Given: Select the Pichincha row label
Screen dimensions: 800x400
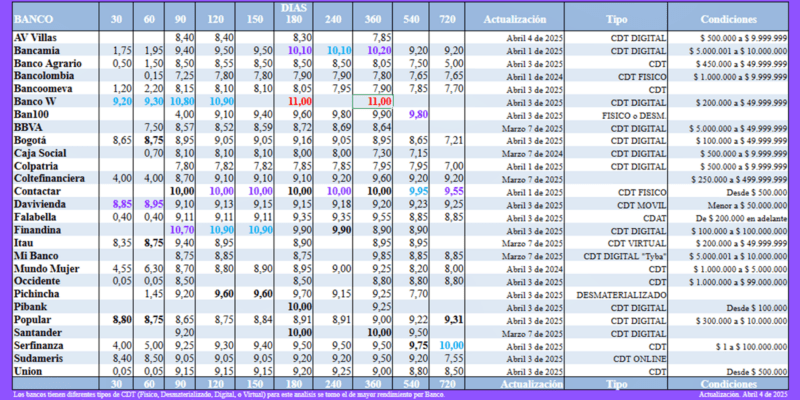Looking at the screenshot, I should click(36, 294).
